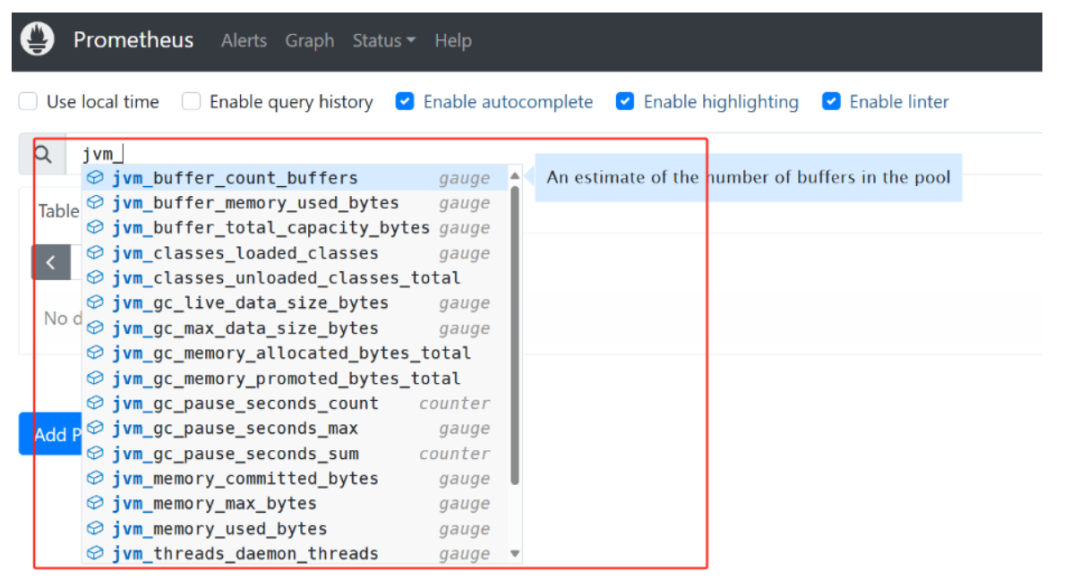Click the Prometheus brand title
The width and height of the screenshot is (1080, 587).
[x=134, y=40]
